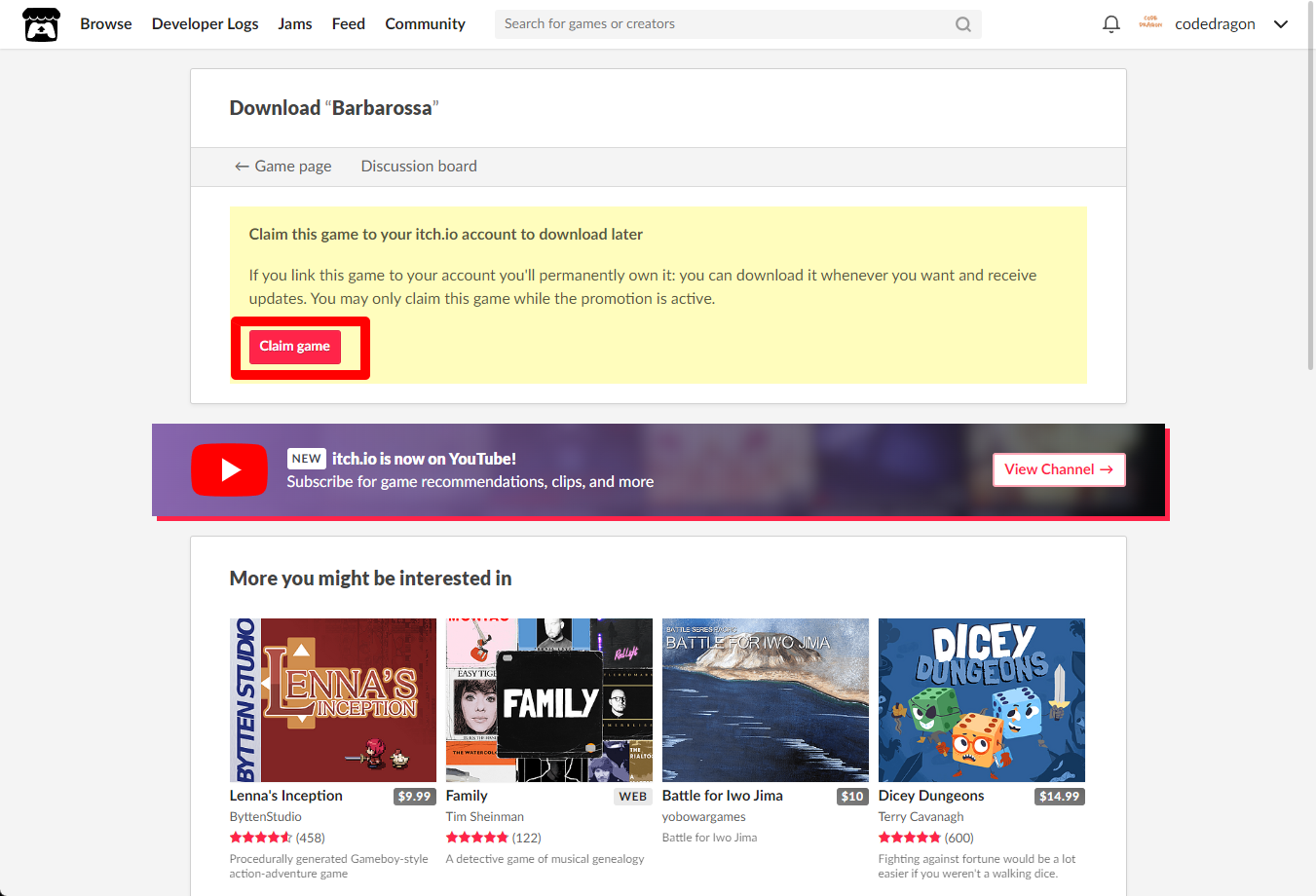
Task: Go to Developer Logs
Action: [205, 23]
